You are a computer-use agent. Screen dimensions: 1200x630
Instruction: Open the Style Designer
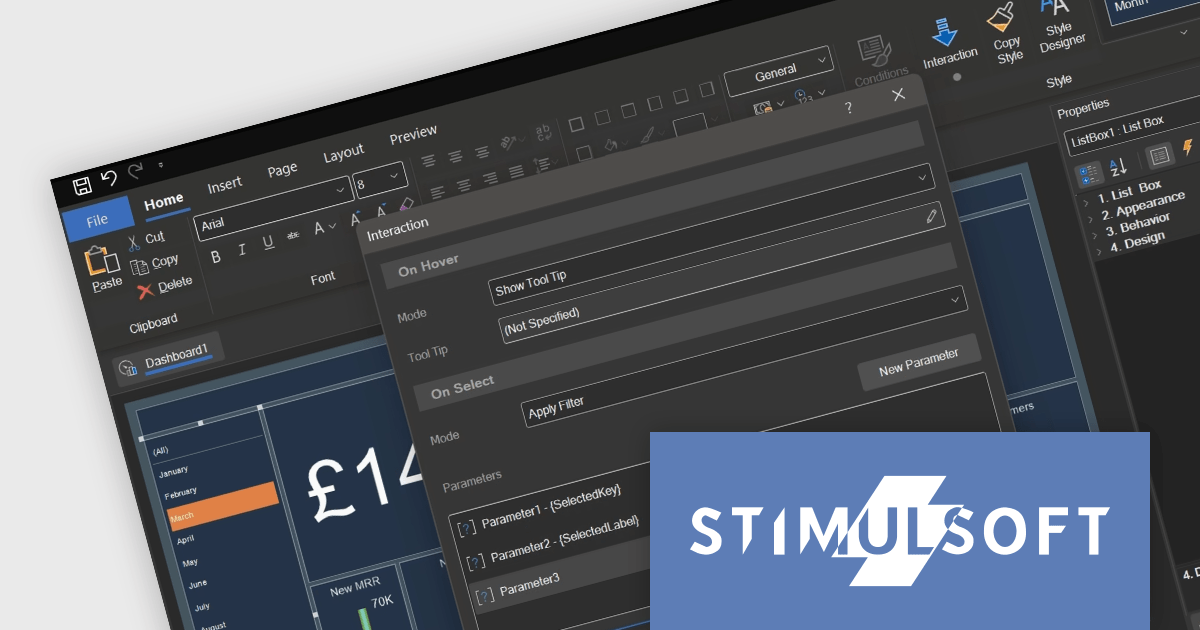[x=1060, y=25]
